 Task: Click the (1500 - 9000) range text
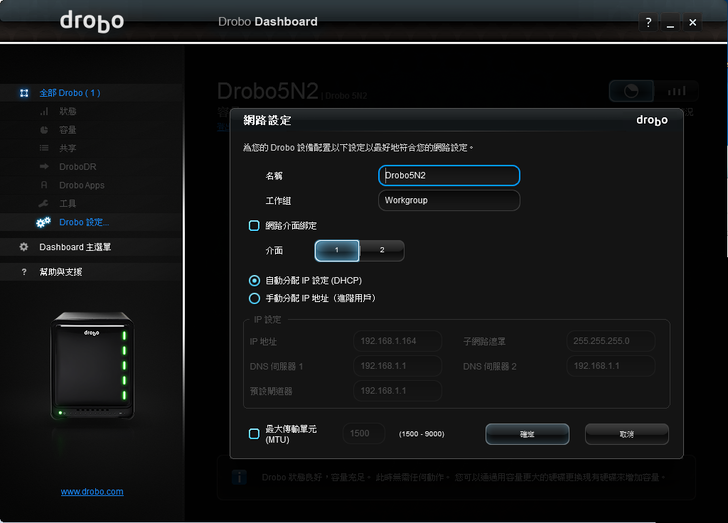(422, 434)
